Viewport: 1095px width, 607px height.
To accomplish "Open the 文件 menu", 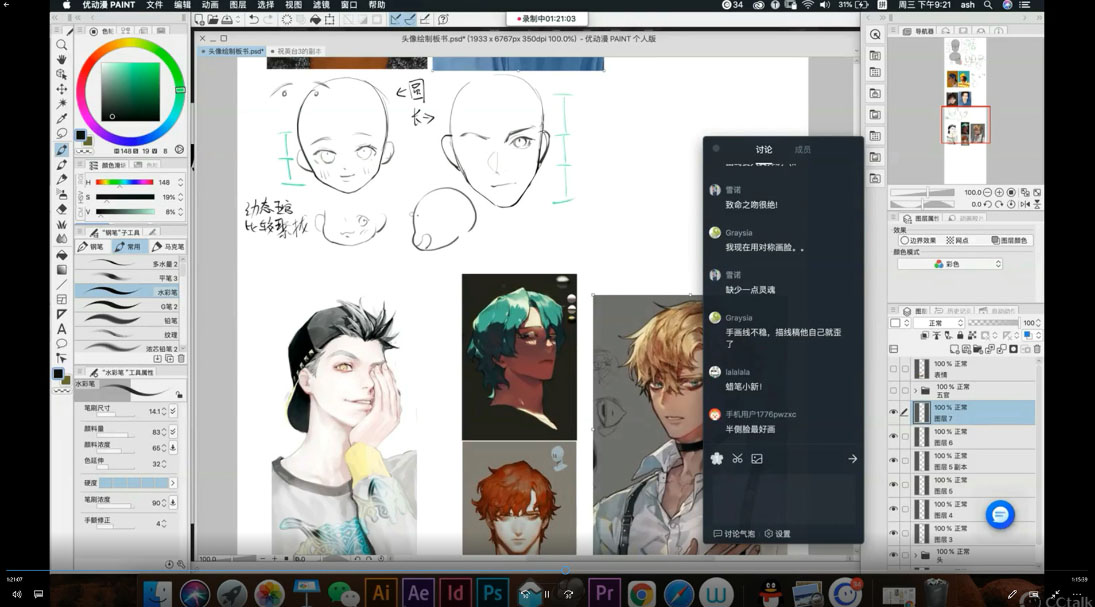I will [x=154, y=5].
